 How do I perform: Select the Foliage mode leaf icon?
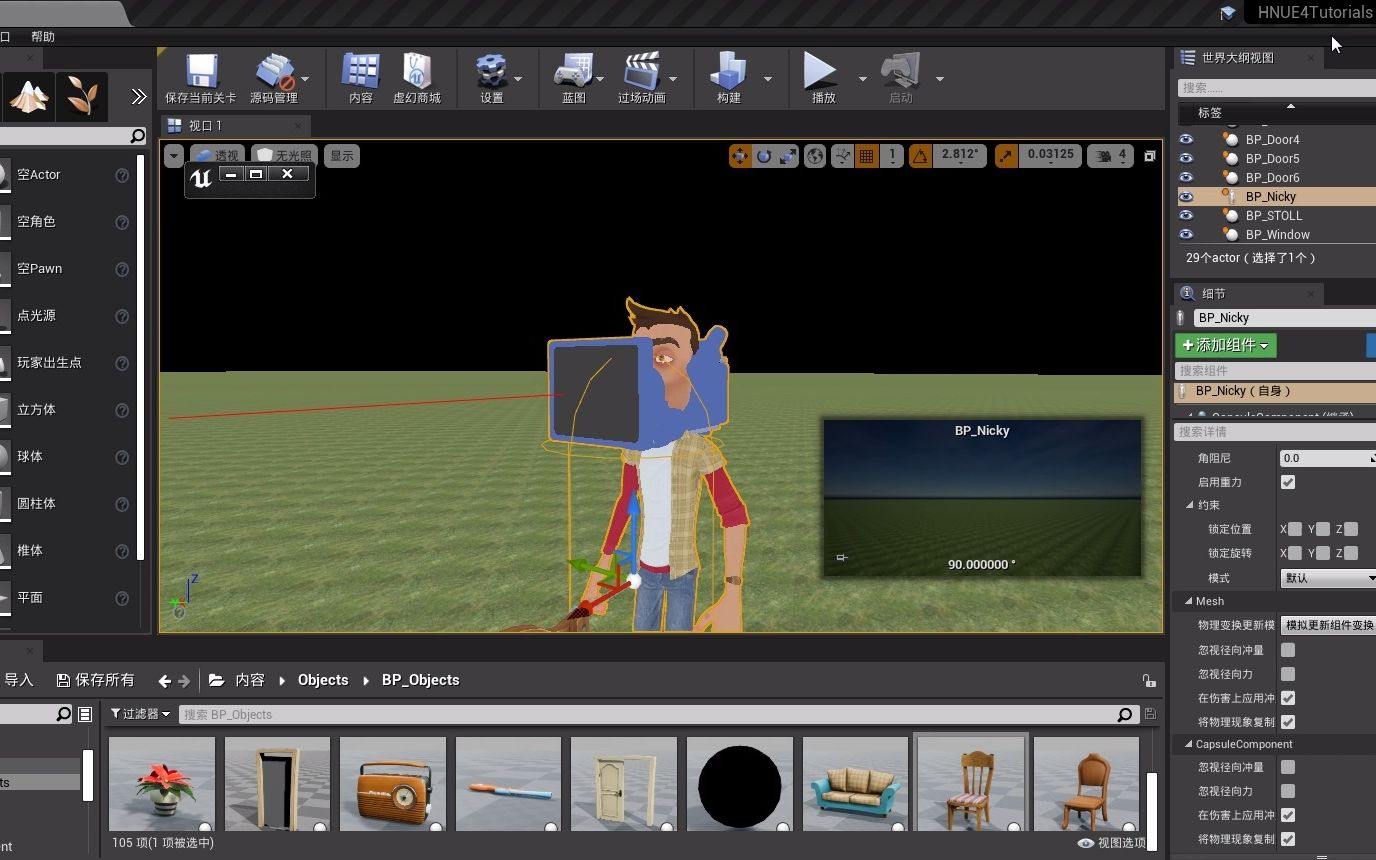81,96
